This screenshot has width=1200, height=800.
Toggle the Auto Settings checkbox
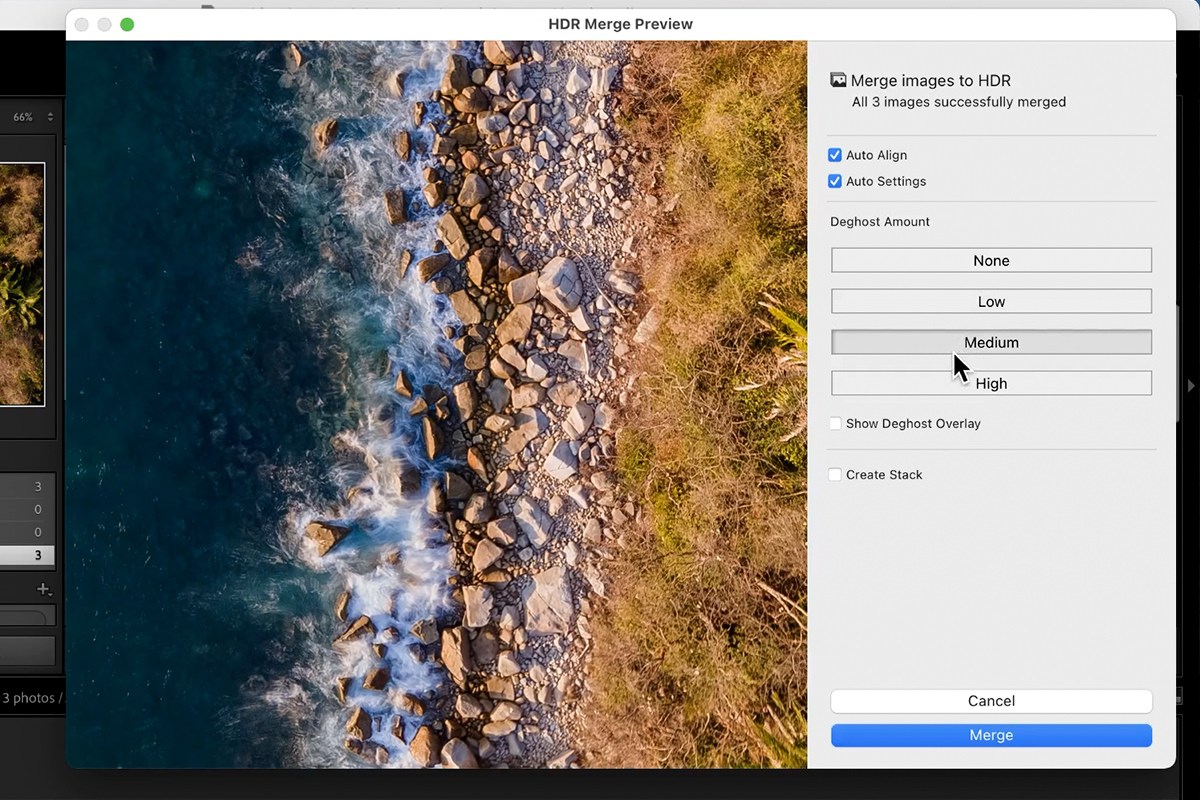[x=835, y=181]
